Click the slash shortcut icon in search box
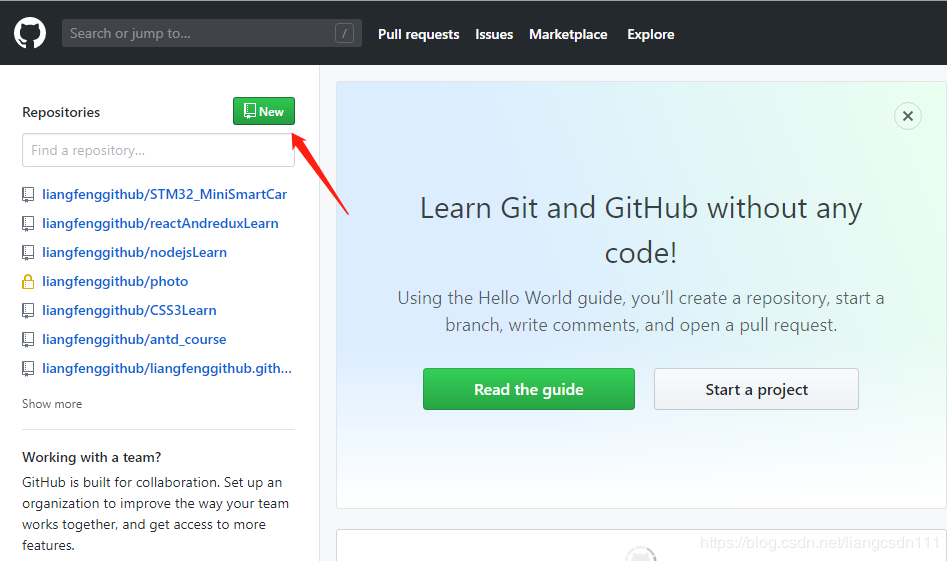This screenshot has height=561, width=947. [344, 33]
